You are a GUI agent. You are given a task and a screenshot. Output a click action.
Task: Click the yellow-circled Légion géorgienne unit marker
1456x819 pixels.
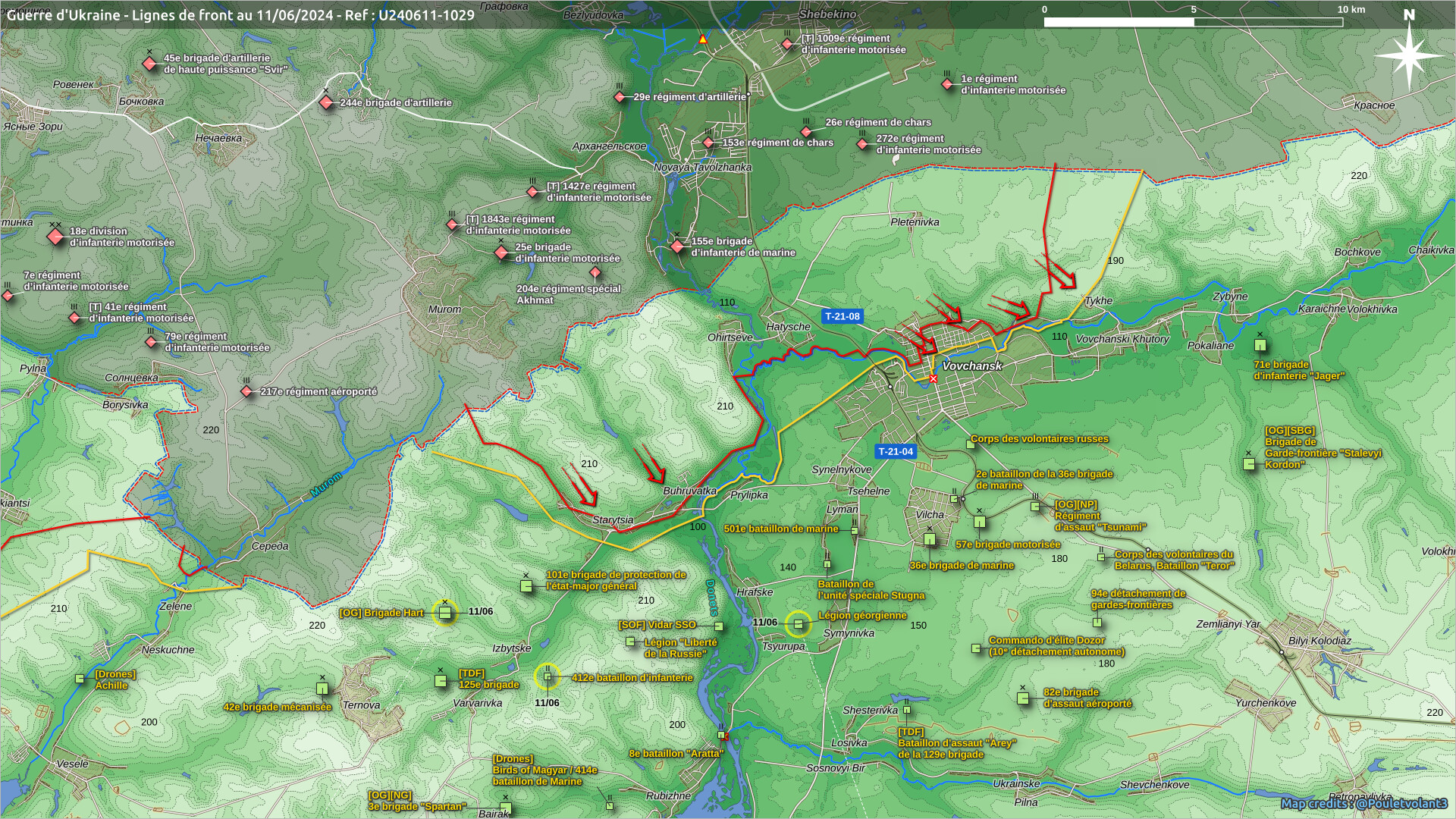[798, 624]
